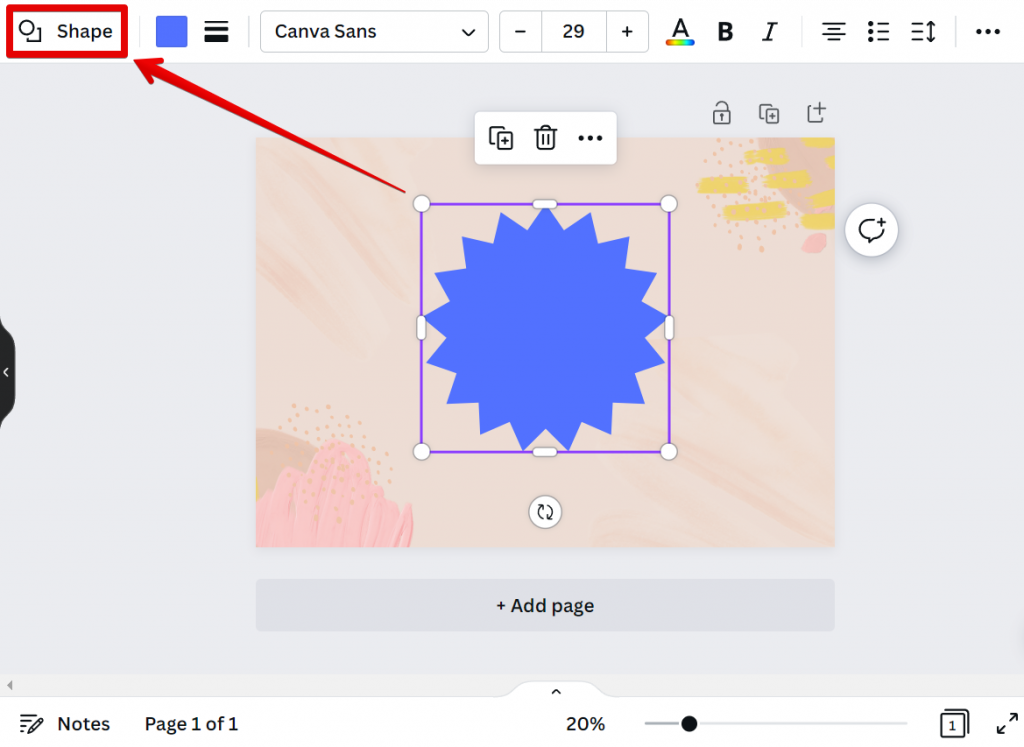Toggle italic formatting

click(769, 32)
